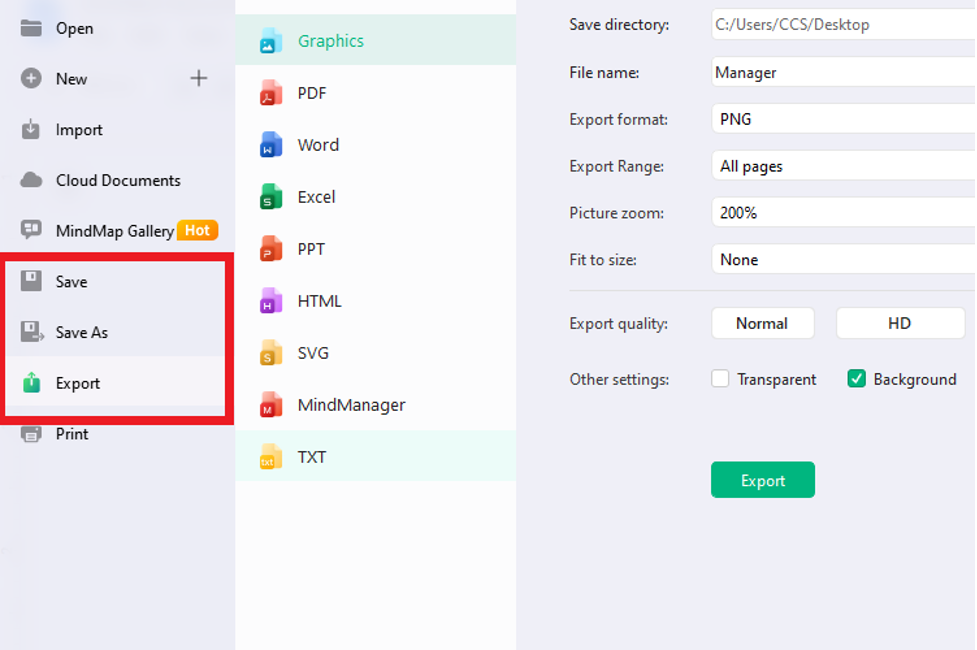The image size is (977, 650).
Task: Click the plus icon beside New
Action: 199,79
